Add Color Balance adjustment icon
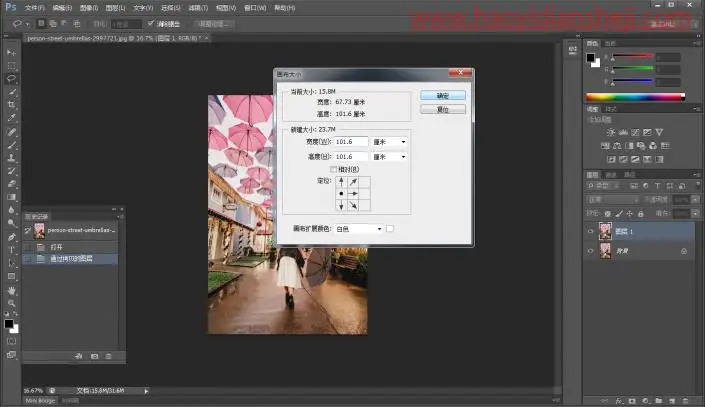Screen dimensions: 705x407 click(617, 146)
